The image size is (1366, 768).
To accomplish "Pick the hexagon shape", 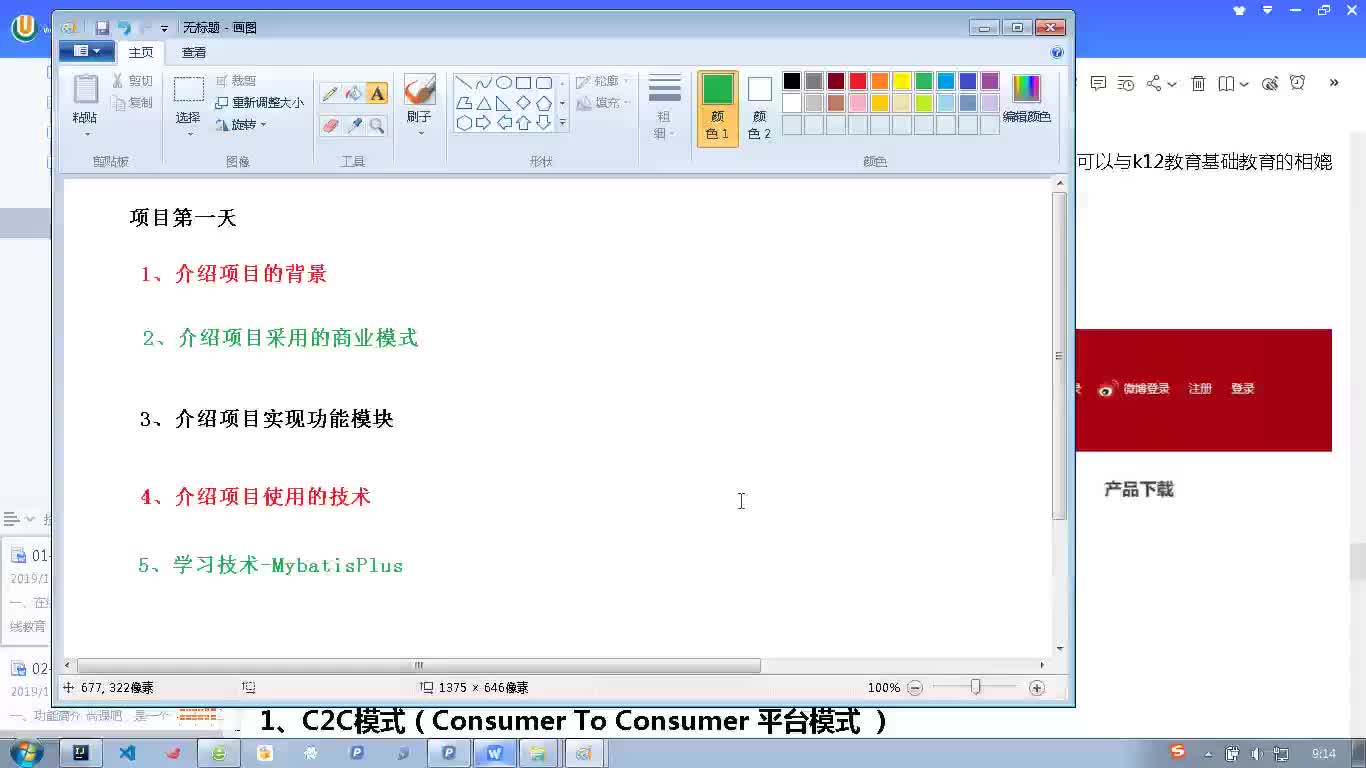I will pyautogui.click(x=464, y=123).
